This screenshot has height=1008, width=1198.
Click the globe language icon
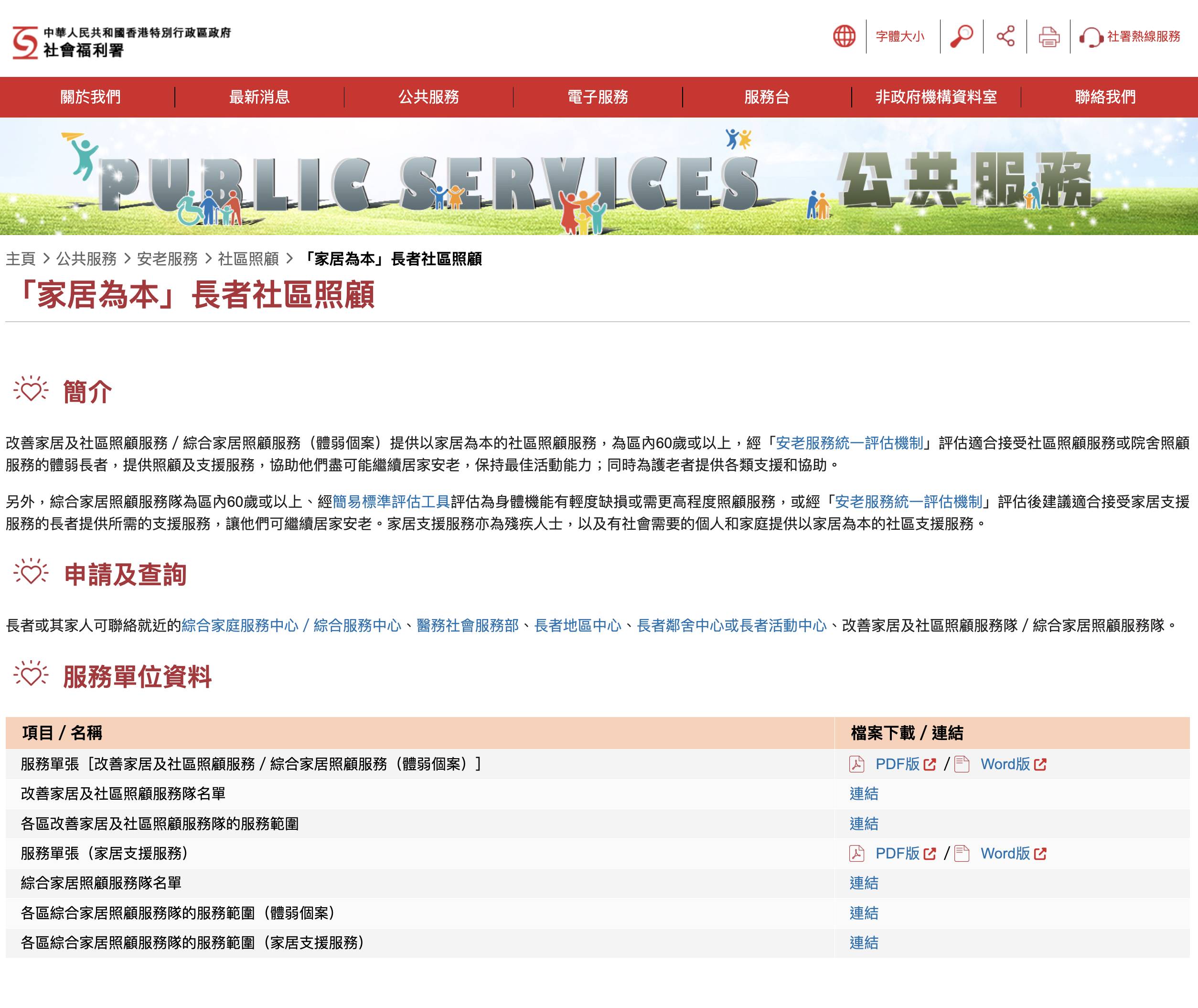pyautogui.click(x=844, y=36)
